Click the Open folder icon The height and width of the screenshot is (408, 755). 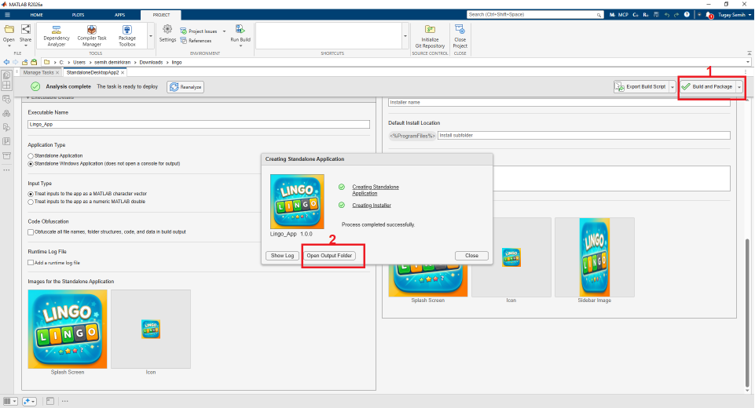coord(9,30)
